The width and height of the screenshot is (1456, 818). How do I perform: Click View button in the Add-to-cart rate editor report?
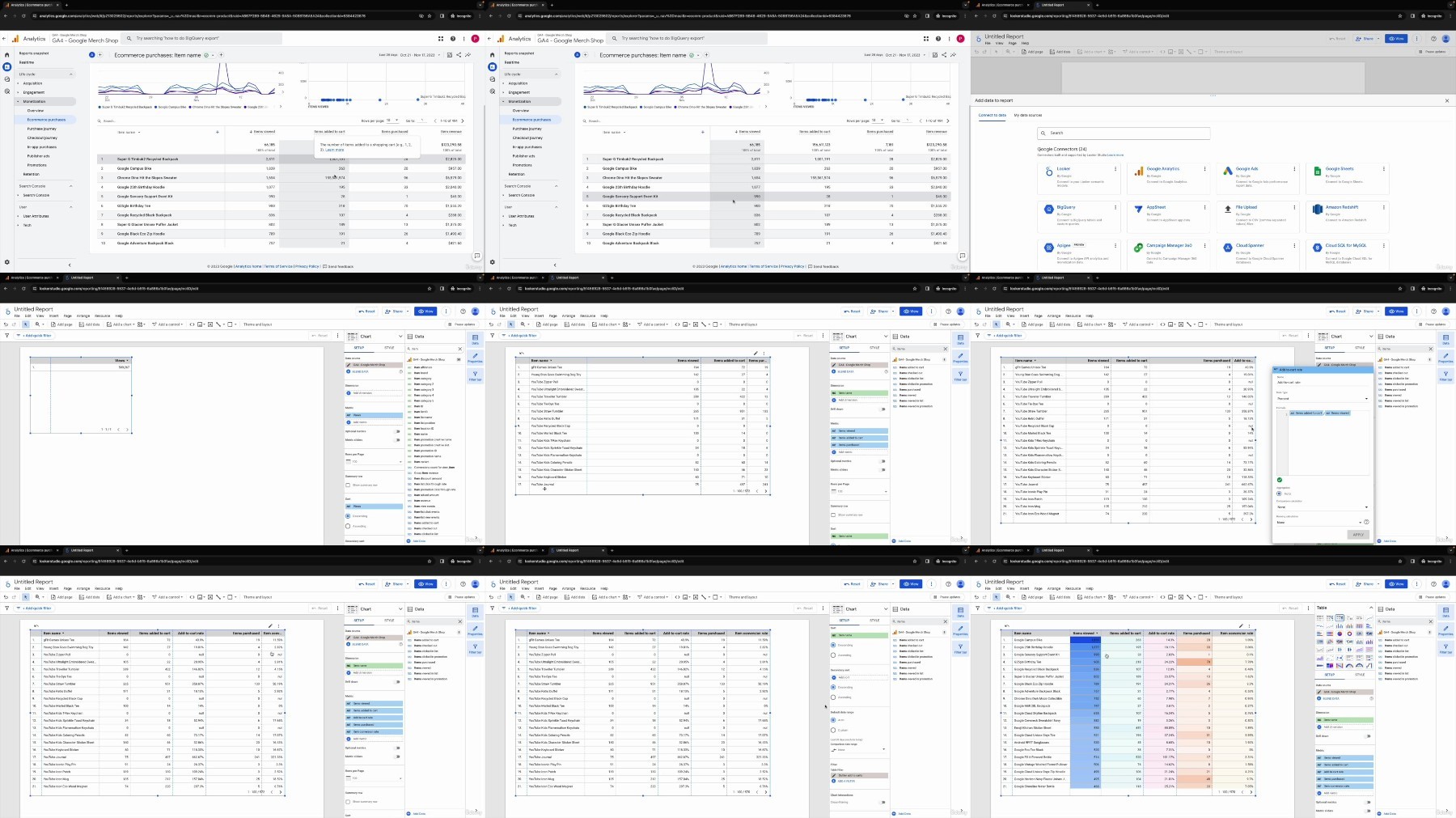(x=1396, y=312)
